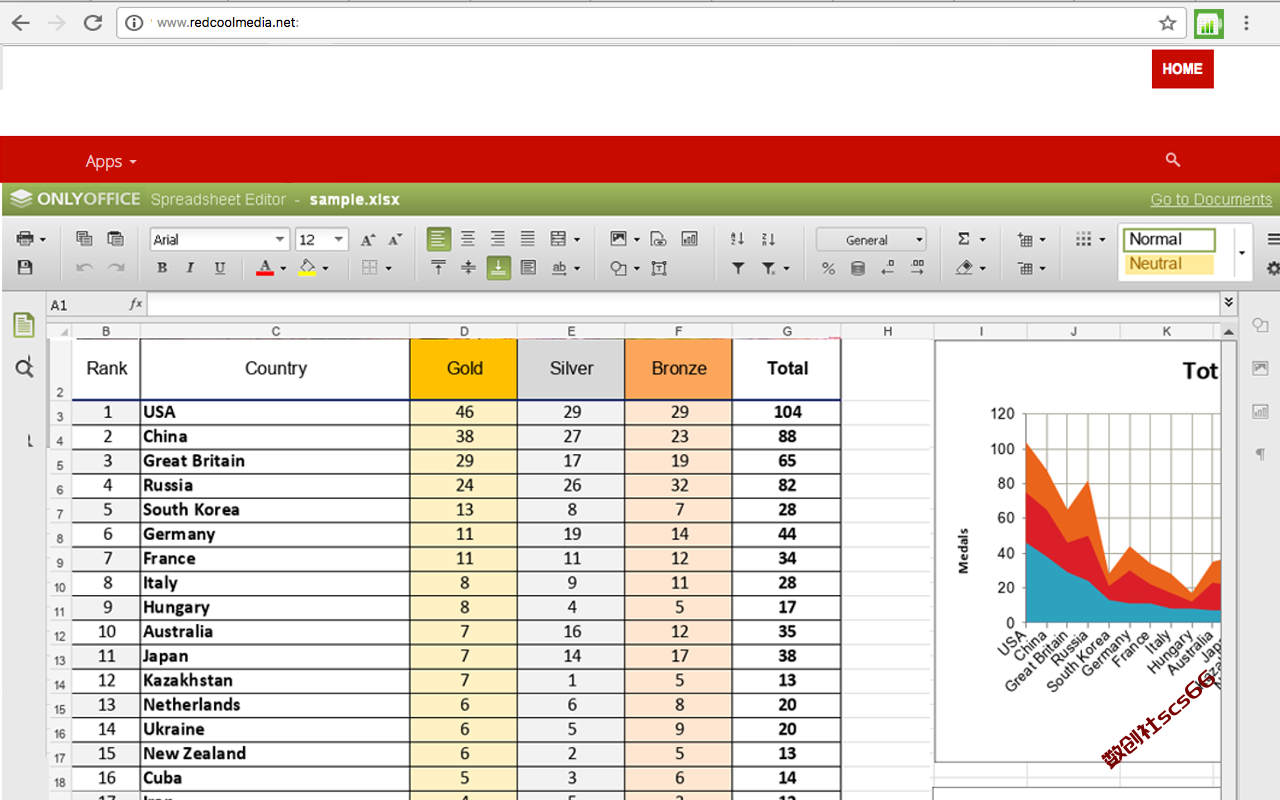Viewport: 1280px width, 800px height.
Task: Toggle Align center for the cell
Action: click(x=467, y=239)
